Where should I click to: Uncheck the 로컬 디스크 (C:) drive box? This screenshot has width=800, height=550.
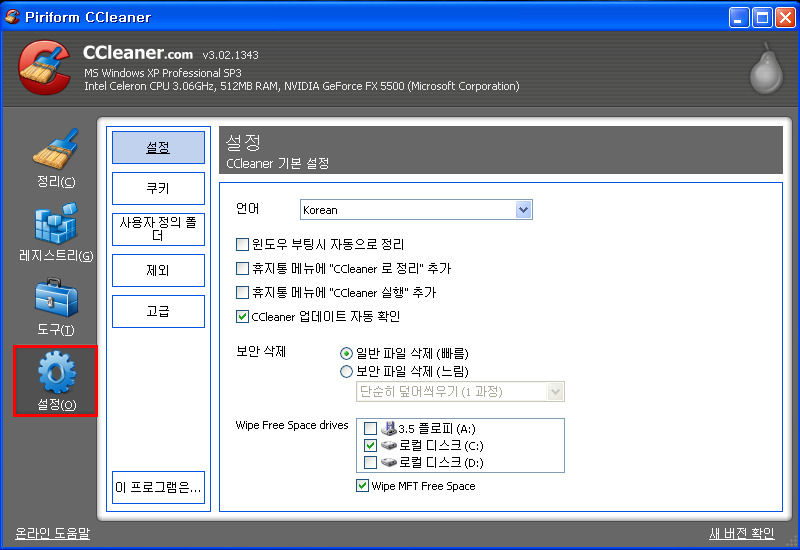coord(370,445)
